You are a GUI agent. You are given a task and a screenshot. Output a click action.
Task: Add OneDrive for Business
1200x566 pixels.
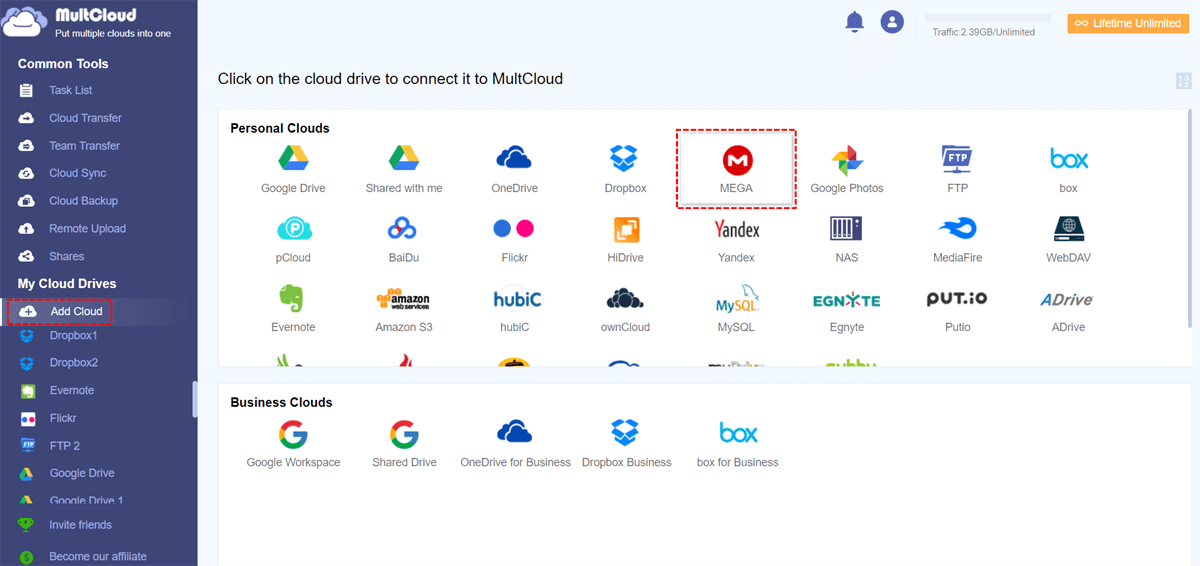(515, 443)
